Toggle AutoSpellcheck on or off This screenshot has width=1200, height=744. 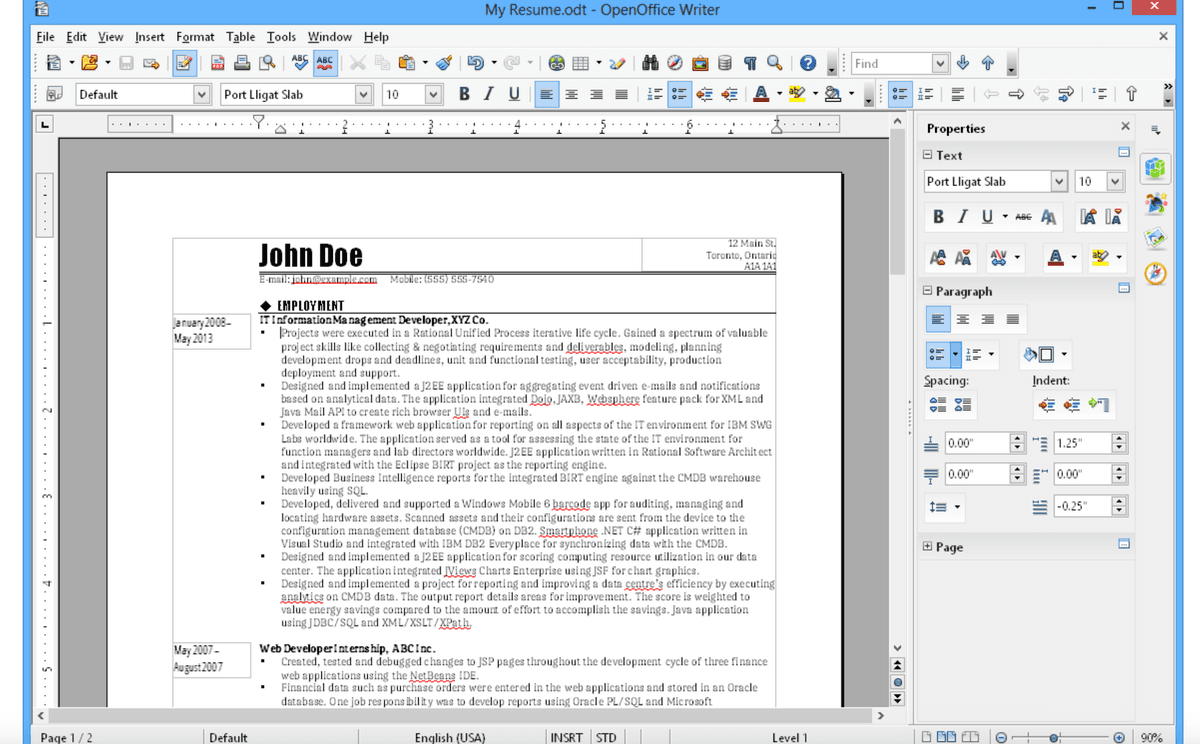[x=323, y=61]
